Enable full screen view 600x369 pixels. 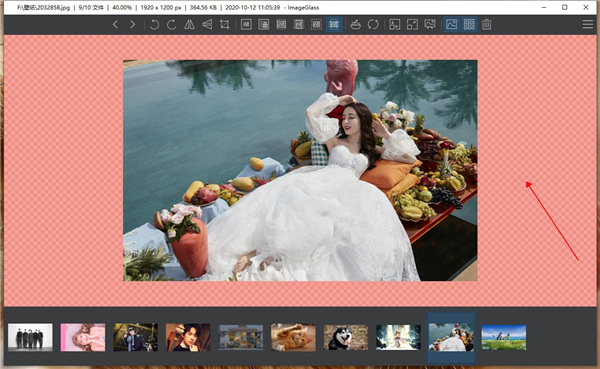[412, 24]
